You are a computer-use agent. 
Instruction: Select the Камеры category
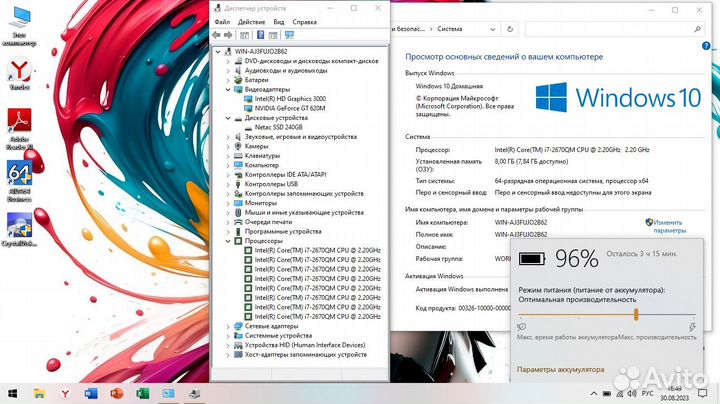click(x=256, y=146)
